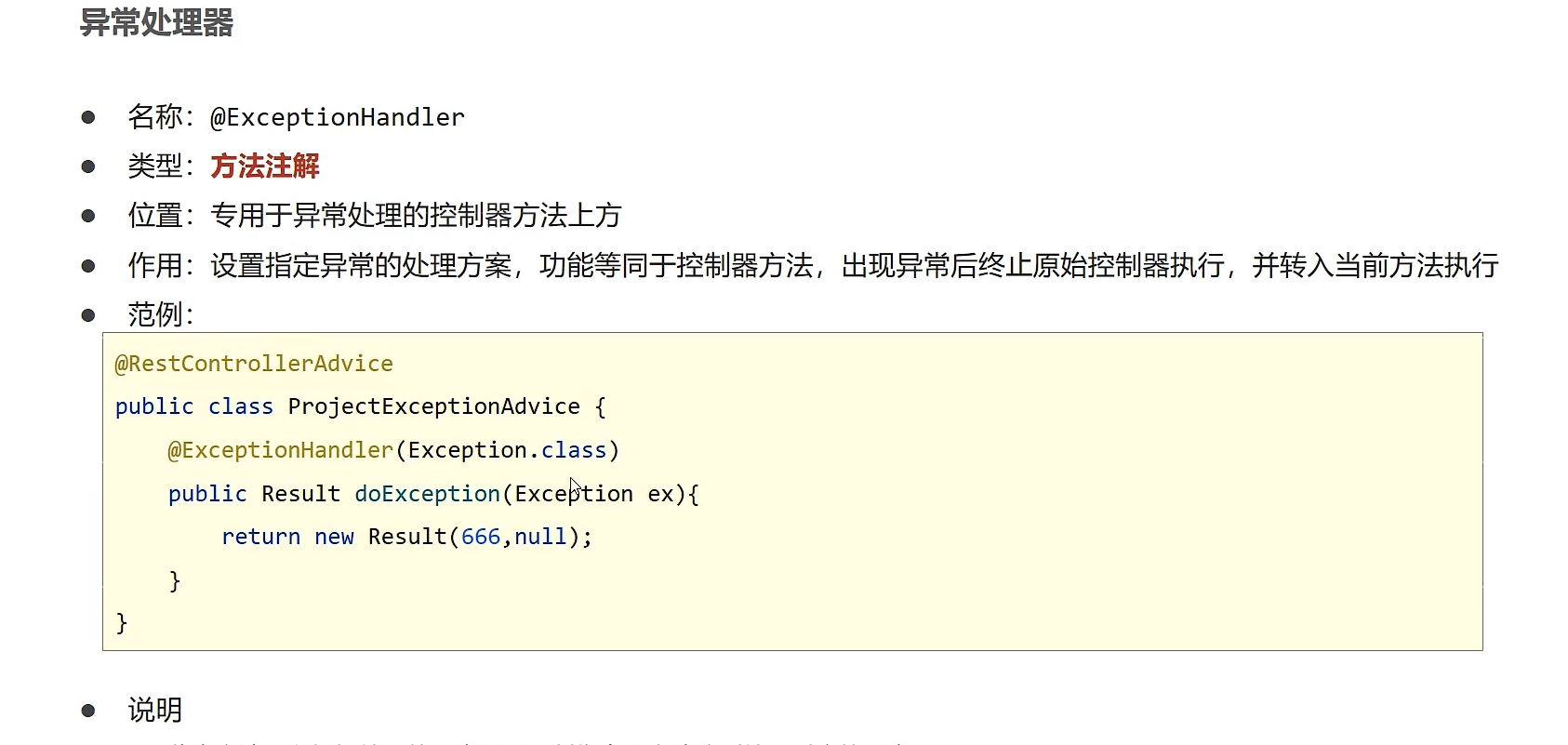Click ProjectExceptionAdvice class name
The height and width of the screenshot is (745, 1568).
pyautogui.click(x=434, y=406)
